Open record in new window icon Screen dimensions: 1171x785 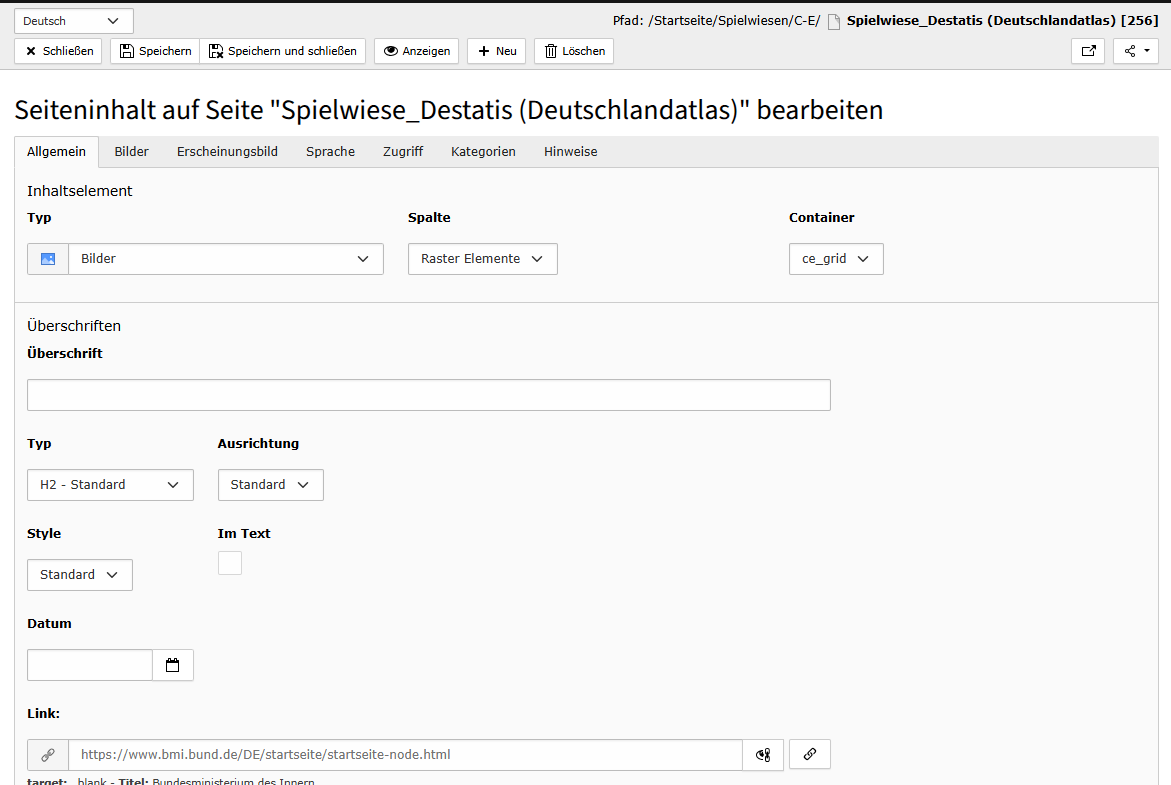(1088, 51)
